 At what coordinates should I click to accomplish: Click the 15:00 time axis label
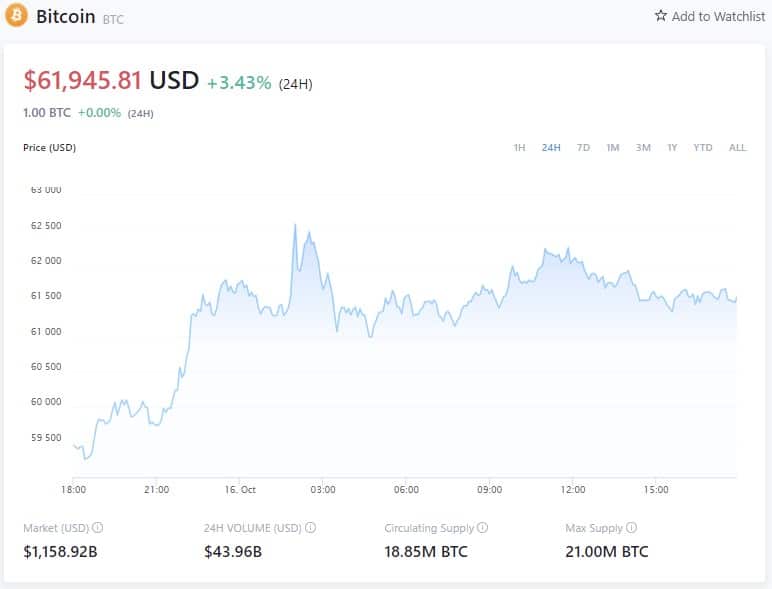[x=656, y=490]
